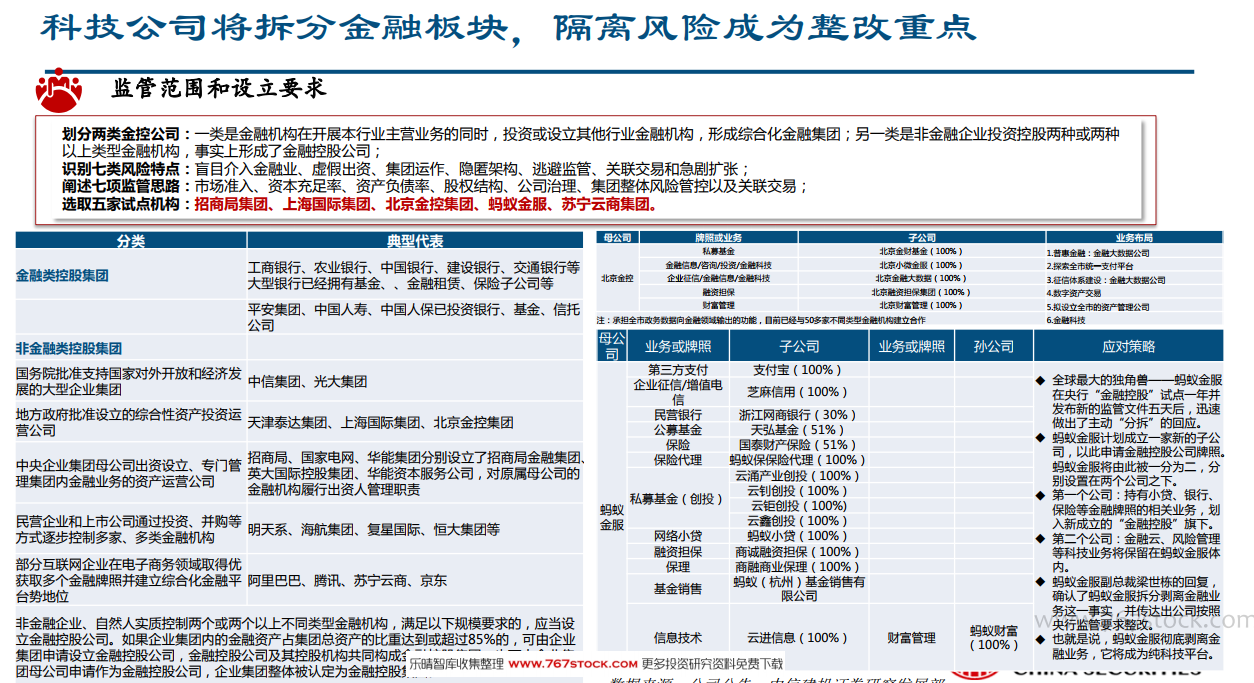Screen dimensions: 1254x683
Task: Click the cell 商诚融资担保（100%）
Action: [797, 552]
